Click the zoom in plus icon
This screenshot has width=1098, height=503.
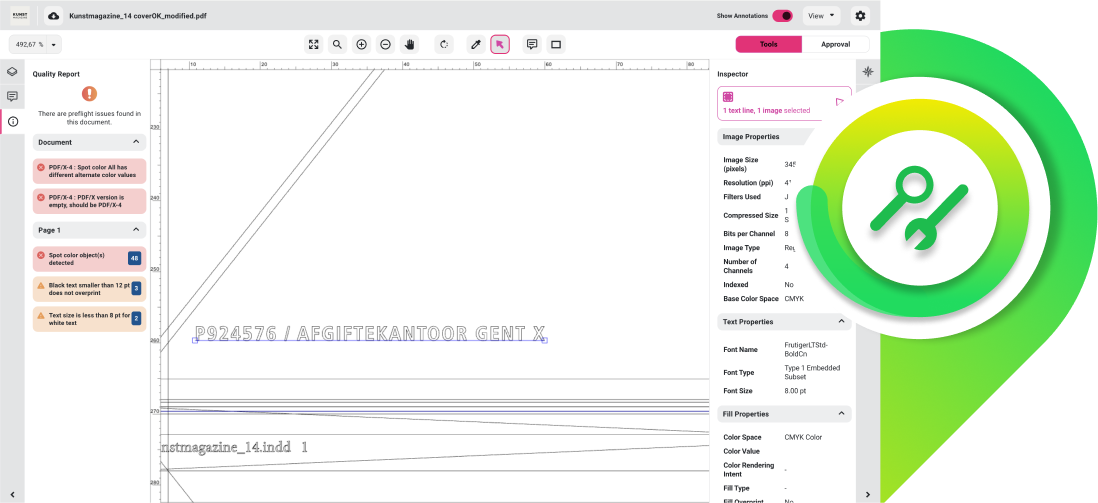[x=361, y=45]
